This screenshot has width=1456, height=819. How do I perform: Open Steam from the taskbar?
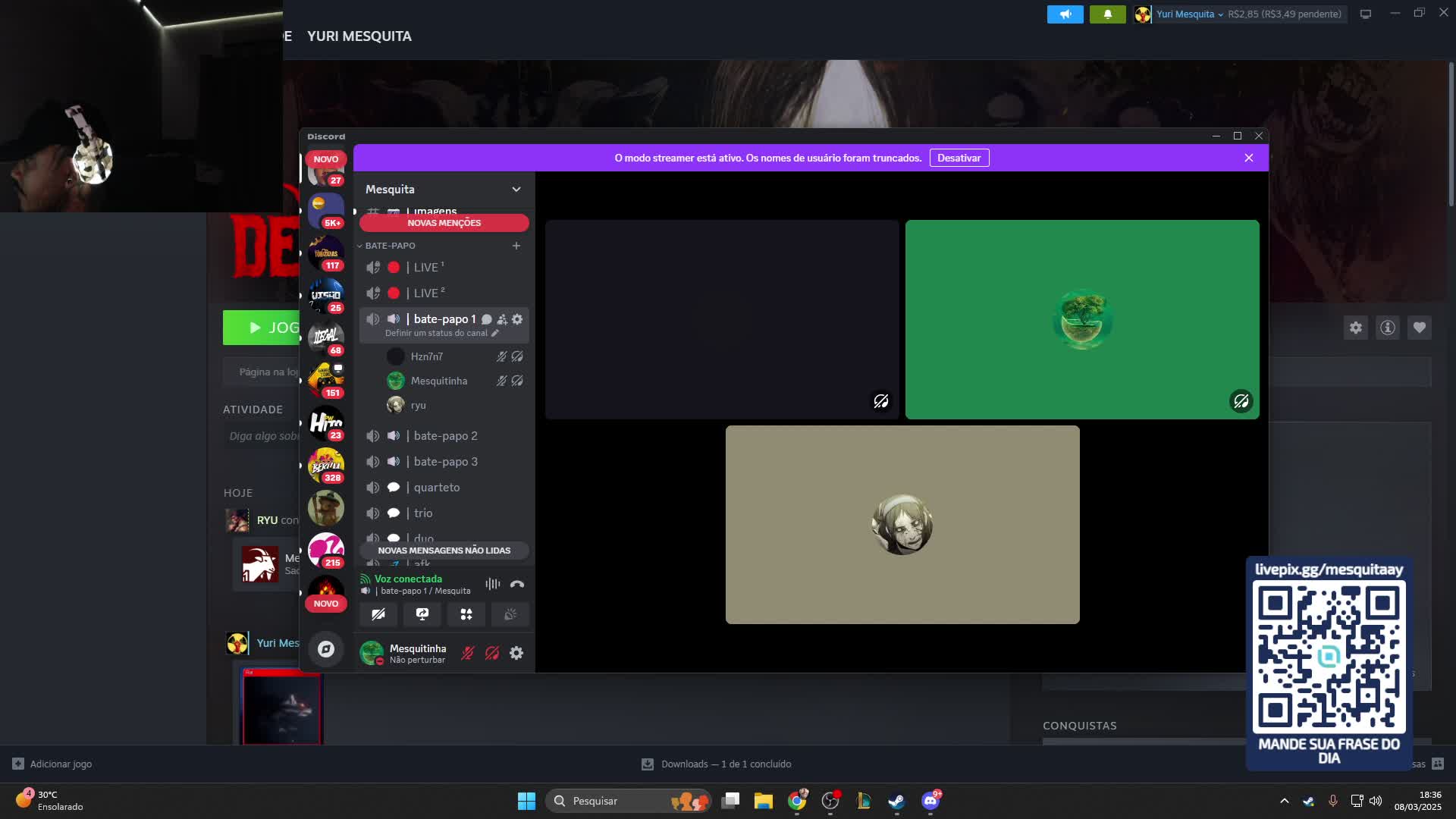pos(896,801)
